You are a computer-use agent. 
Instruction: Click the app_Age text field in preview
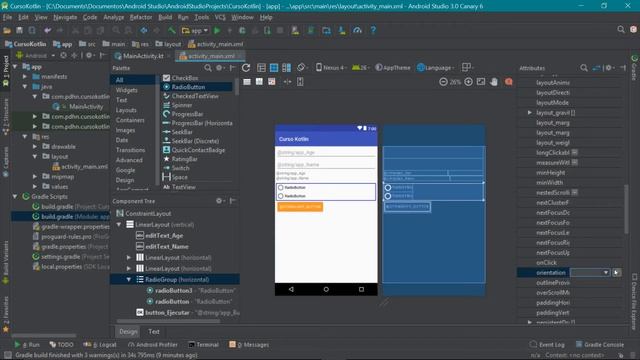[x=325, y=153]
